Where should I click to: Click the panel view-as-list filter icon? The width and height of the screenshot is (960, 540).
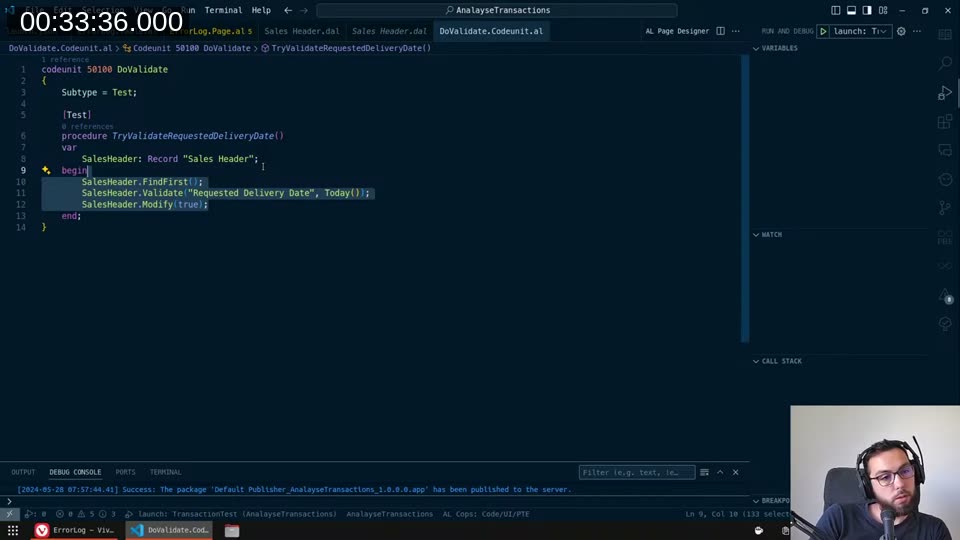click(705, 472)
